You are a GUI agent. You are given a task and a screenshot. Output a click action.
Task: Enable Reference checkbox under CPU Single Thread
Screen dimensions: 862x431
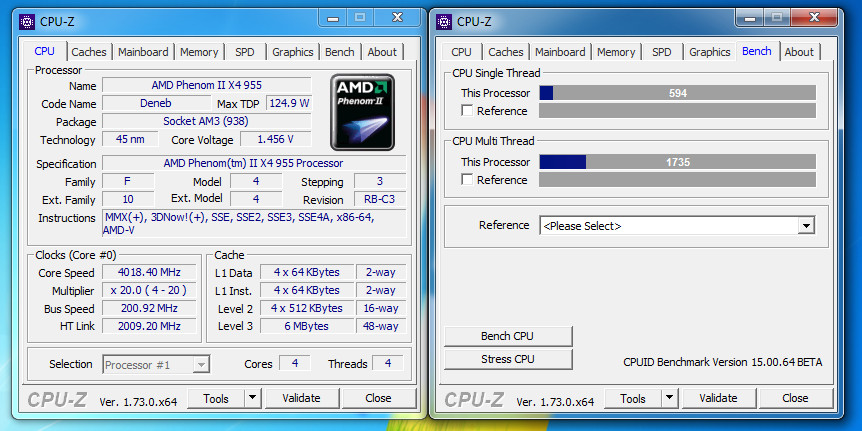(467, 110)
